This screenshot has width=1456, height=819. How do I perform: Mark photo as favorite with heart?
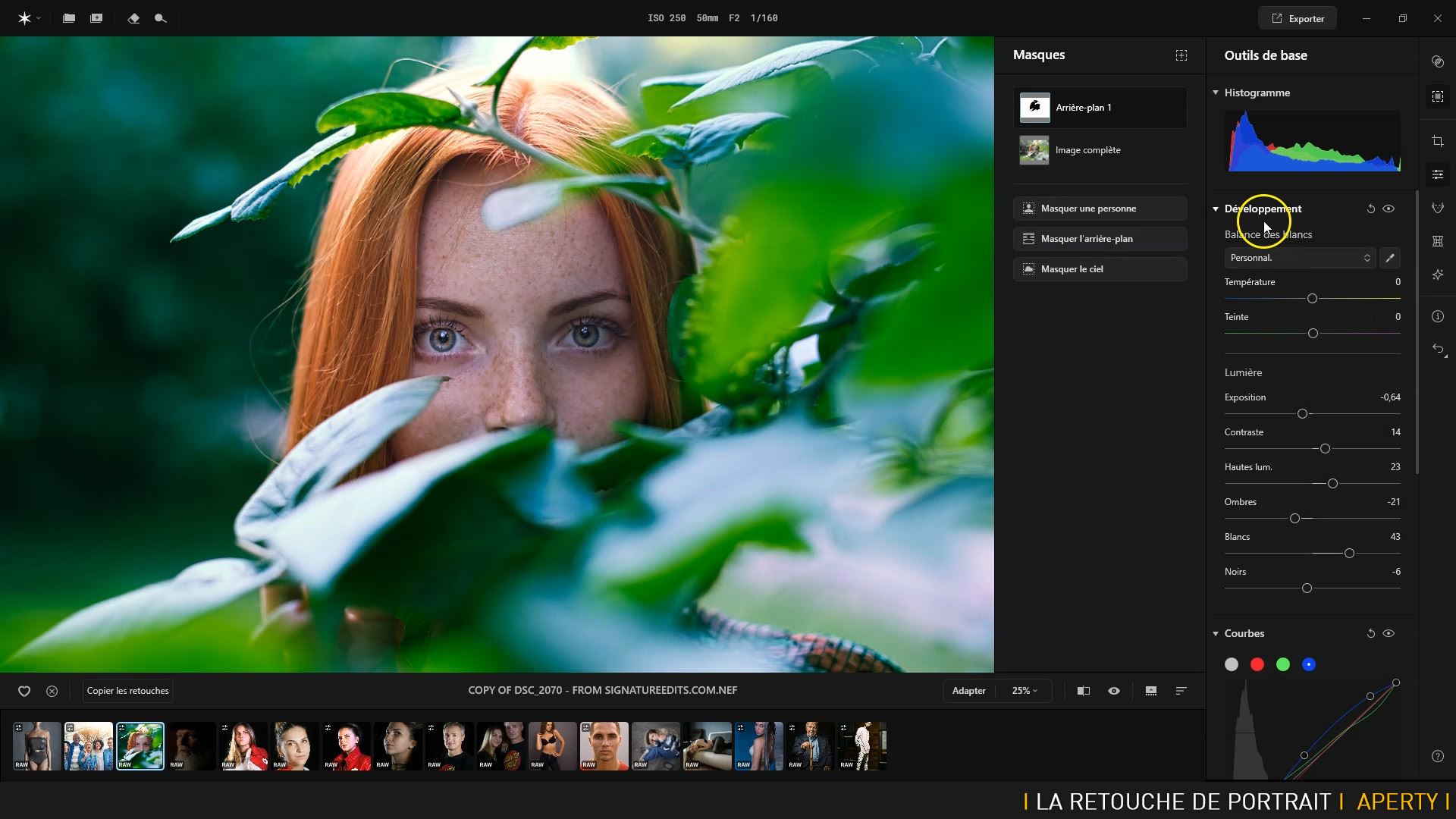pos(24,691)
